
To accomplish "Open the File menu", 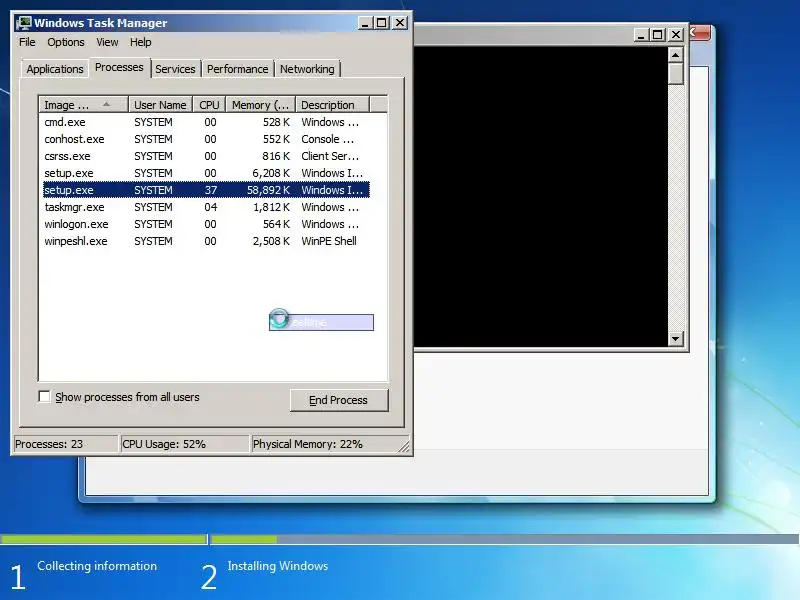I will click(x=27, y=42).
